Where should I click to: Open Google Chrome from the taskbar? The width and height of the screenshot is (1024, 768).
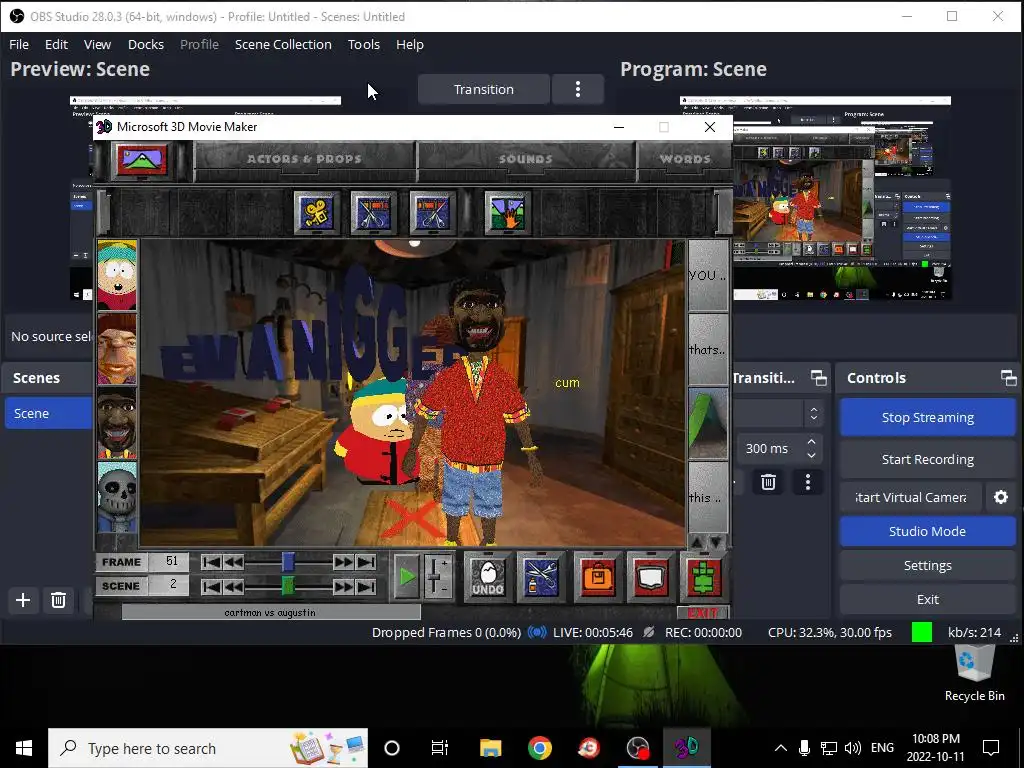point(539,748)
